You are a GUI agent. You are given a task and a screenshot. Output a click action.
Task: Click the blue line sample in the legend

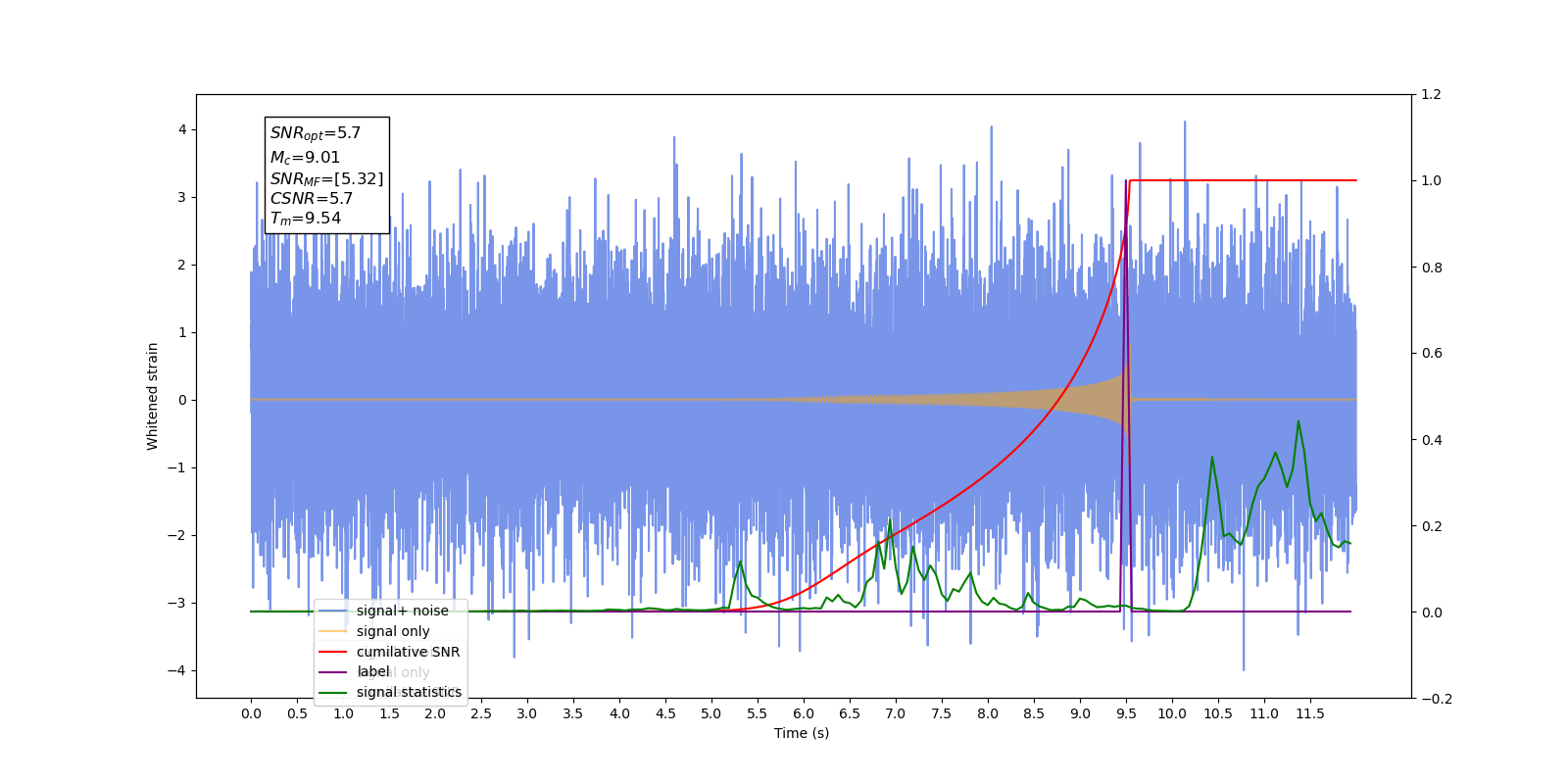tap(333, 611)
